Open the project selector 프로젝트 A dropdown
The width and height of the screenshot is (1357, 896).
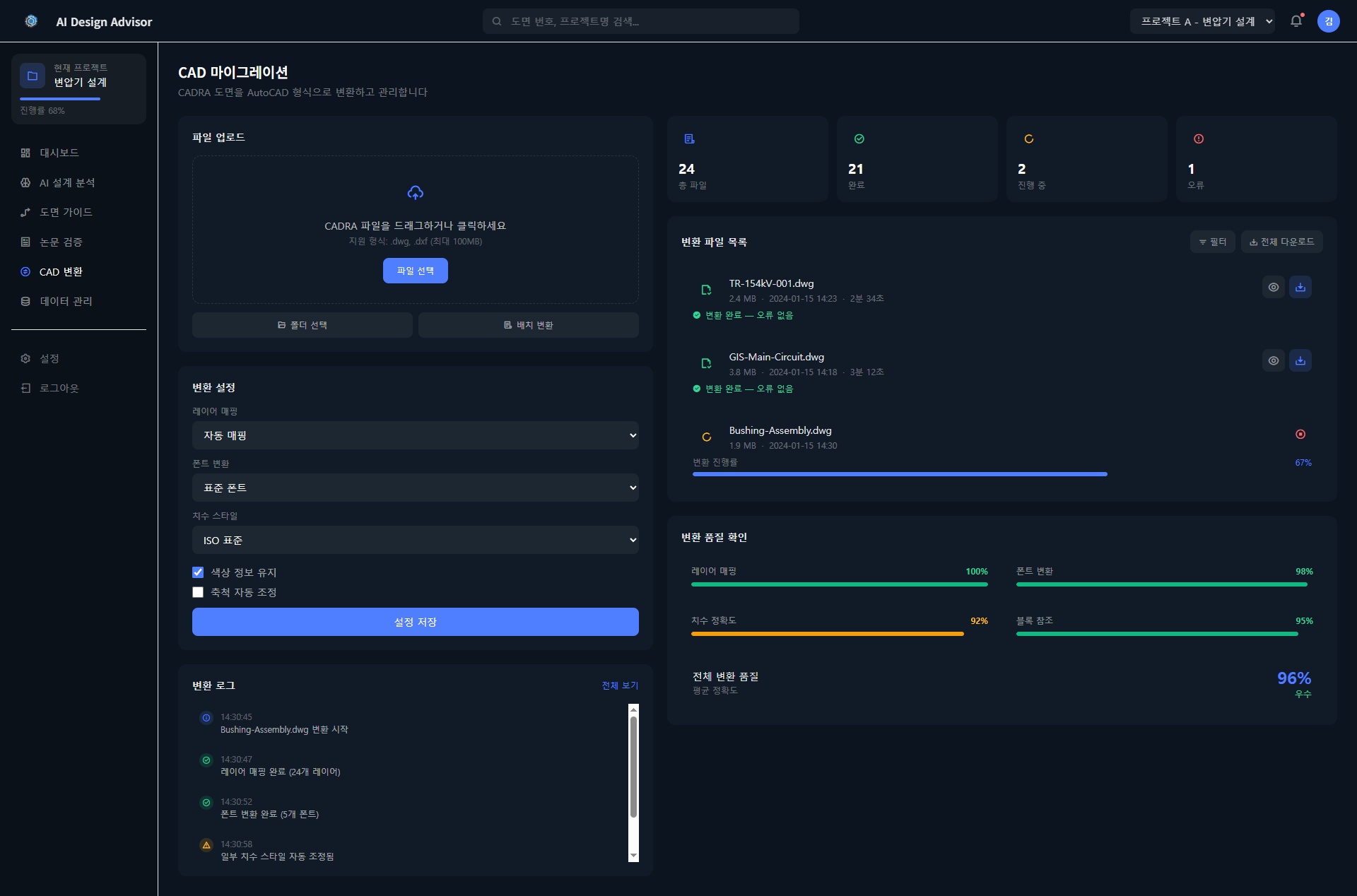(x=1202, y=21)
